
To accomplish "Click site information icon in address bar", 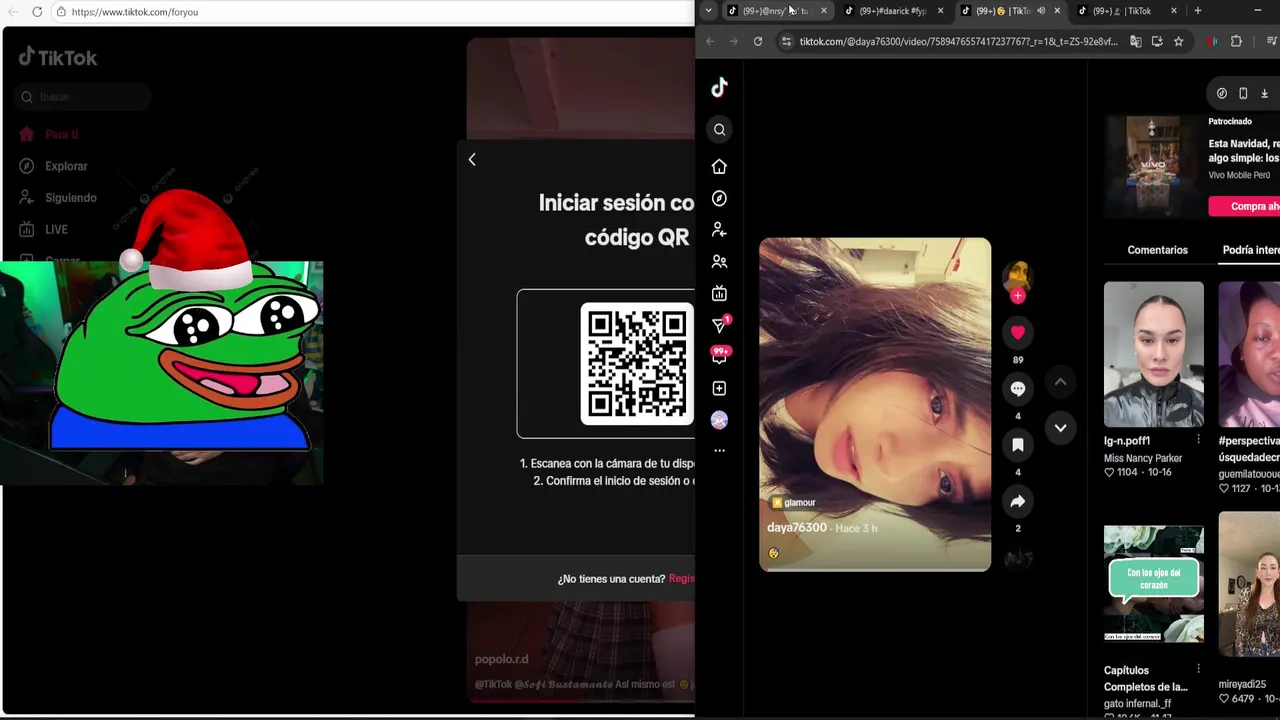I will click(x=786, y=41).
